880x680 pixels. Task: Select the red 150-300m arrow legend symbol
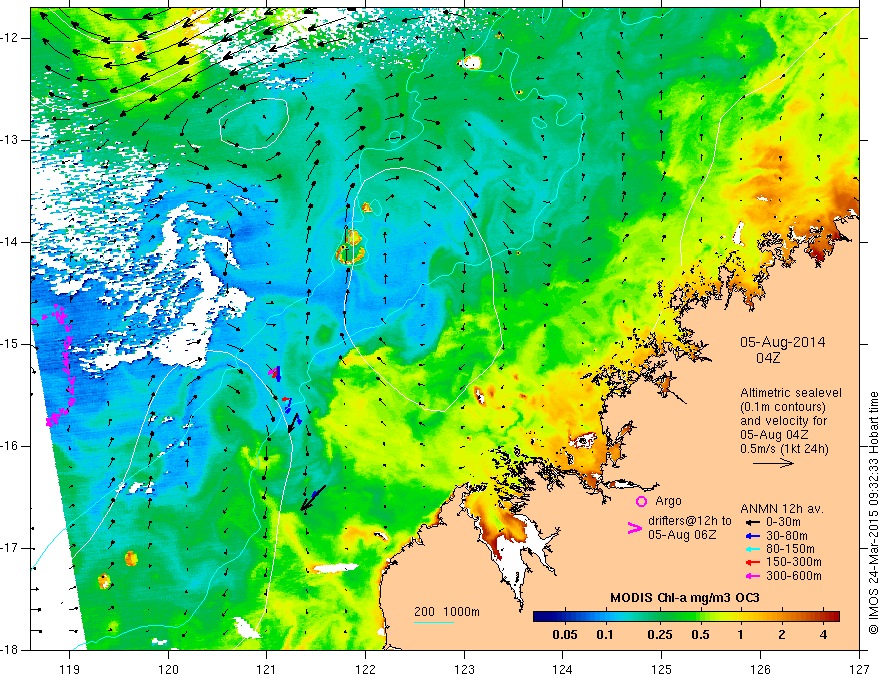(752, 562)
